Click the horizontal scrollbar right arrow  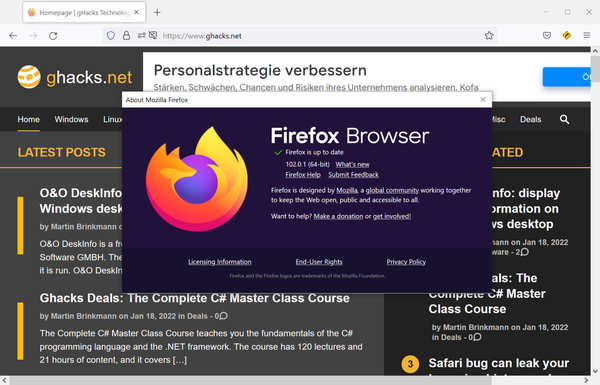point(586,380)
